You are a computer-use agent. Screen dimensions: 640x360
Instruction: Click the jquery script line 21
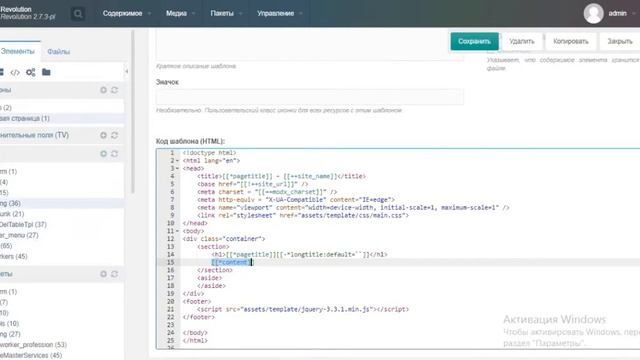(303, 309)
